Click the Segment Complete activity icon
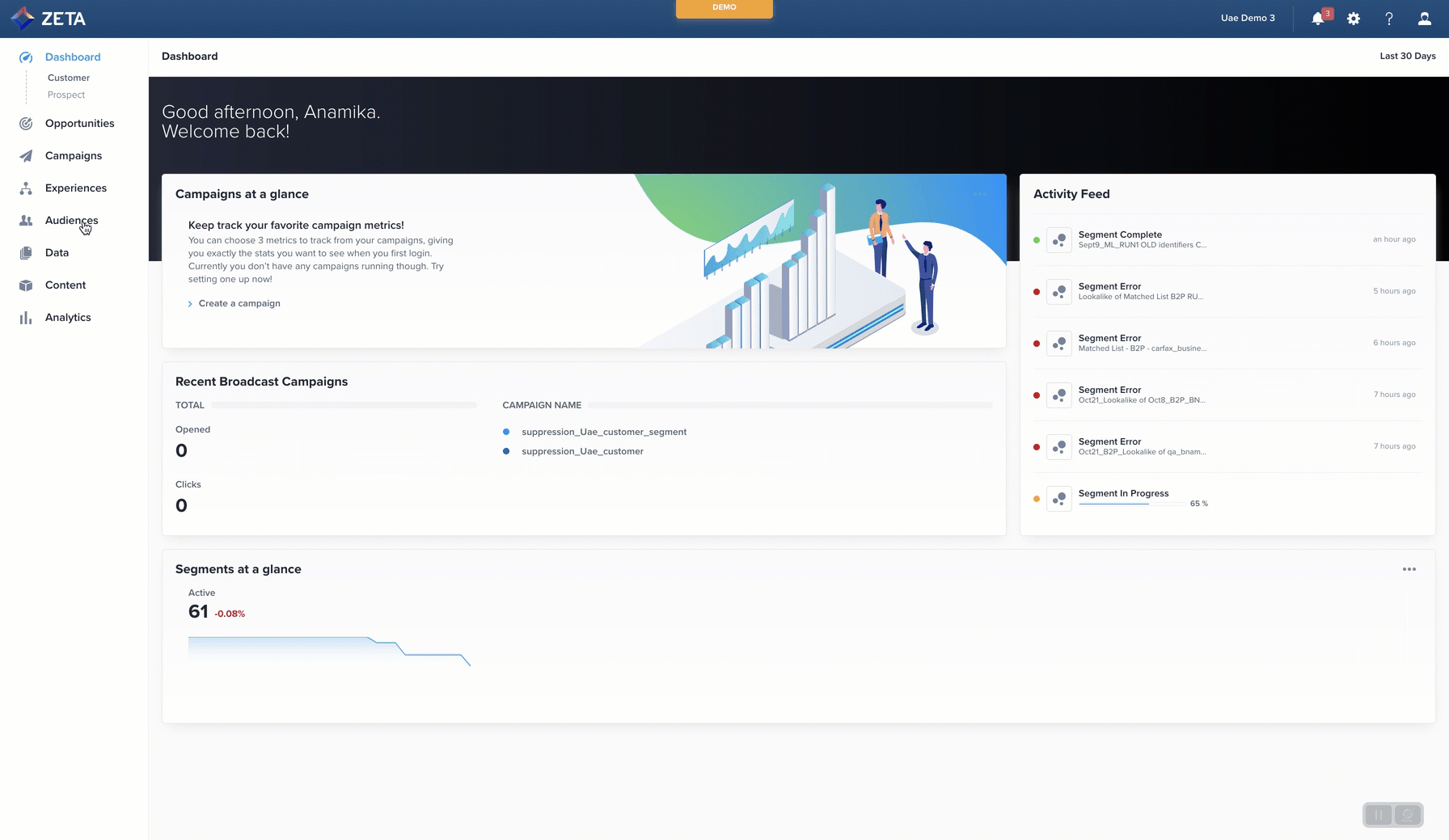 1058,240
